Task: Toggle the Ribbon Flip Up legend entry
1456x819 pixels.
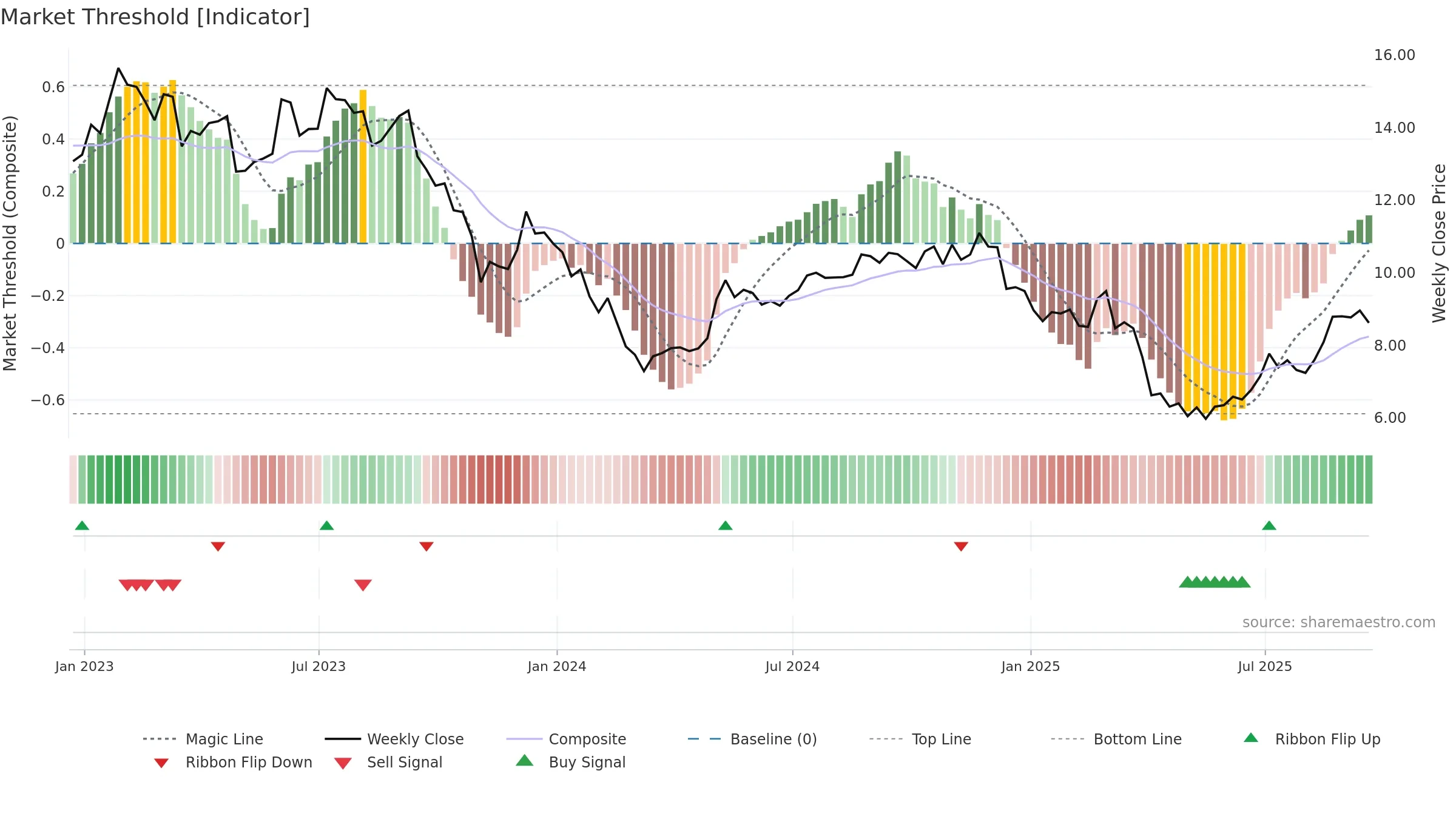Action: [x=1312, y=739]
